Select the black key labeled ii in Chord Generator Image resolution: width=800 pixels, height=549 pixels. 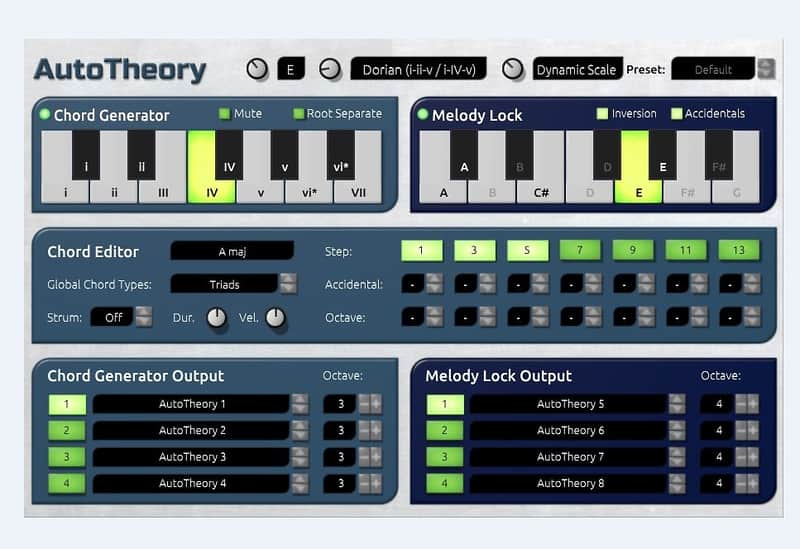(x=141, y=156)
